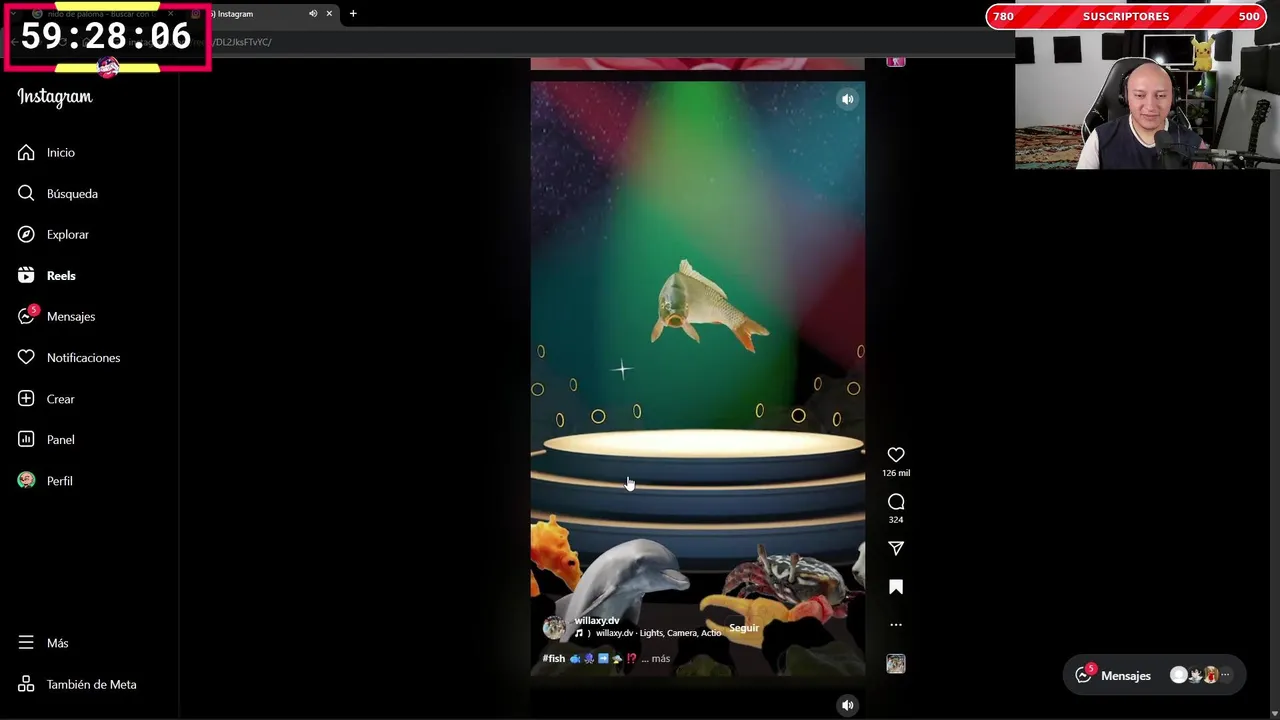Image resolution: width=1280 pixels, height=720 pixels.
Task: Open the Mensajes messenger icon in sidebar
Action: pyautogui.click(x=26, y=316)
